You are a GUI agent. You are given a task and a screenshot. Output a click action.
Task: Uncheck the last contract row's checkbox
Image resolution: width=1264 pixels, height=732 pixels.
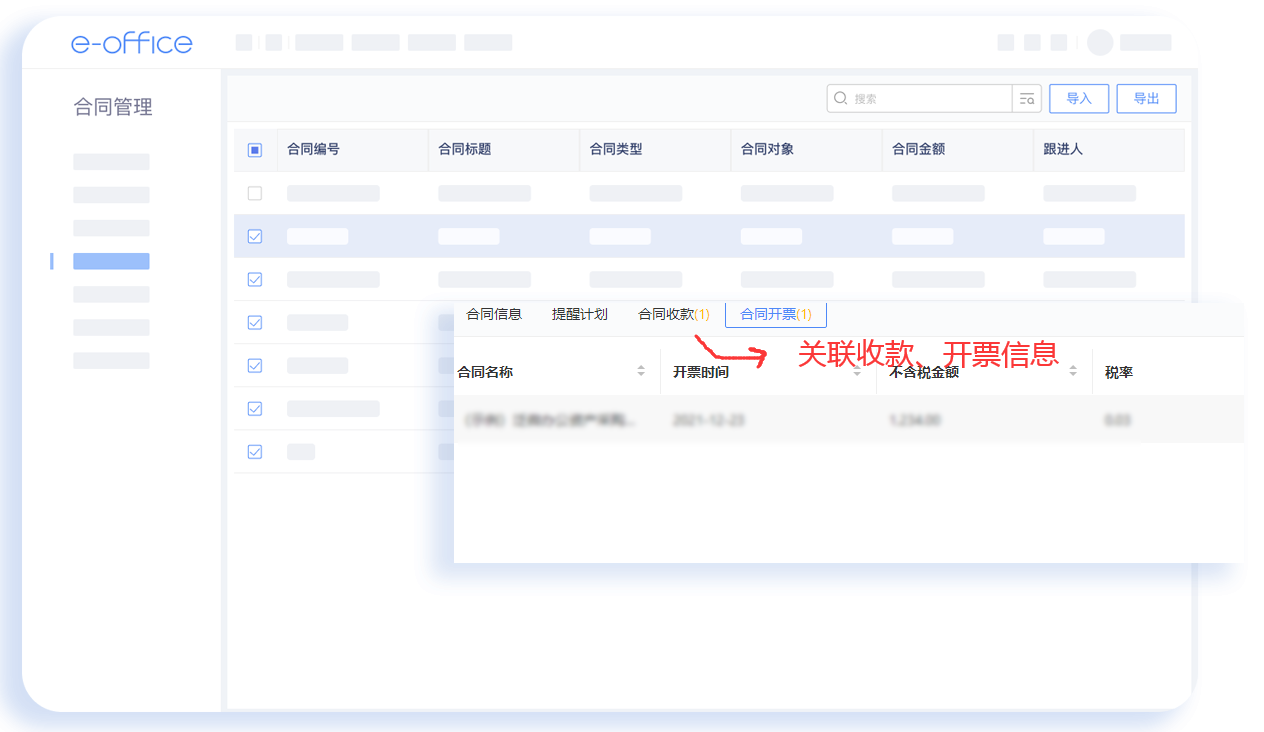[255, 451]
